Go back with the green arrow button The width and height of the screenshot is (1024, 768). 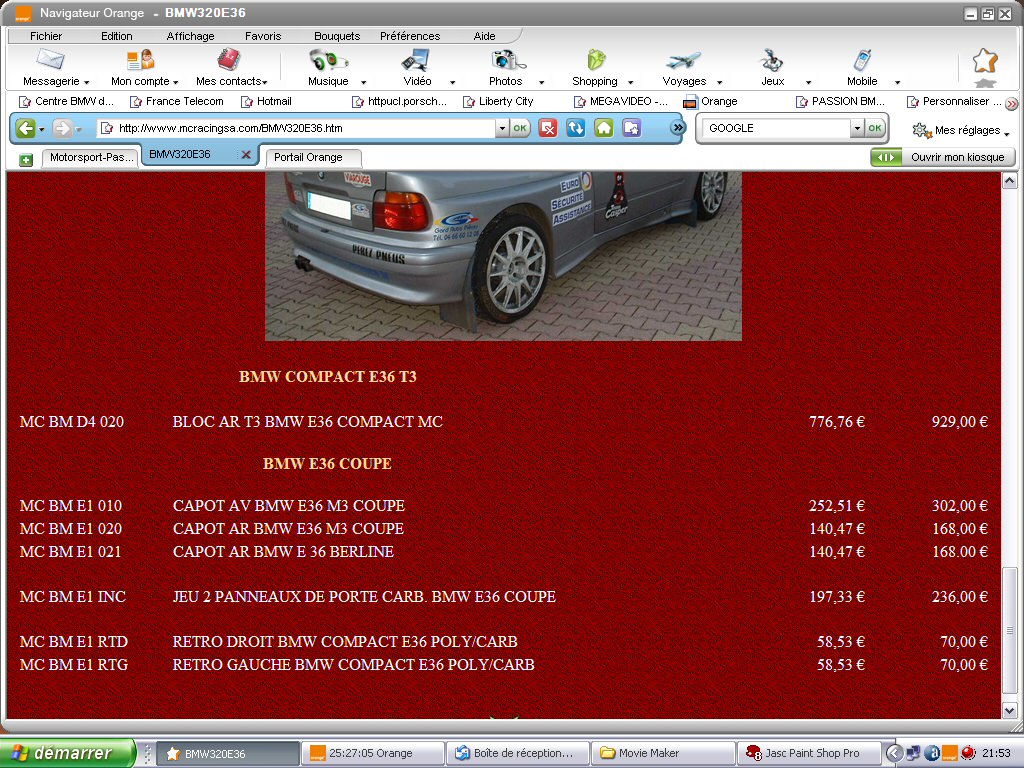25,128
